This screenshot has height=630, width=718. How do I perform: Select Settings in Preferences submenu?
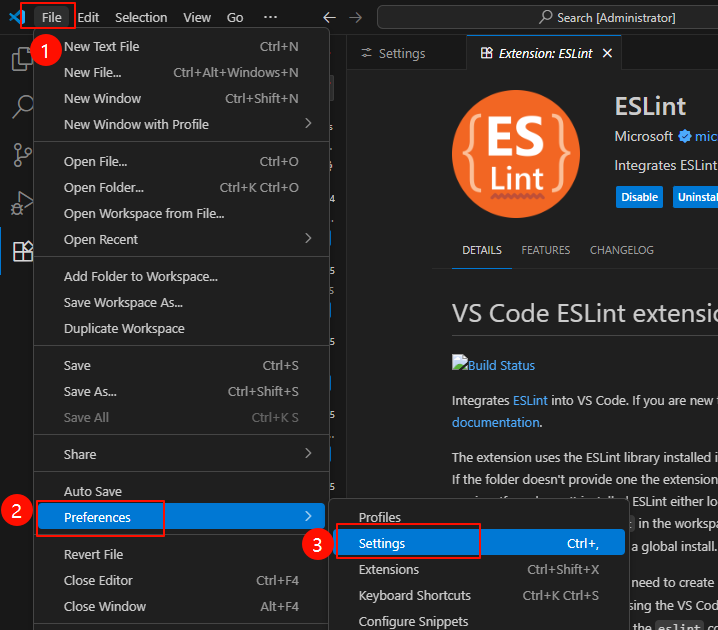tap(479, 543)
